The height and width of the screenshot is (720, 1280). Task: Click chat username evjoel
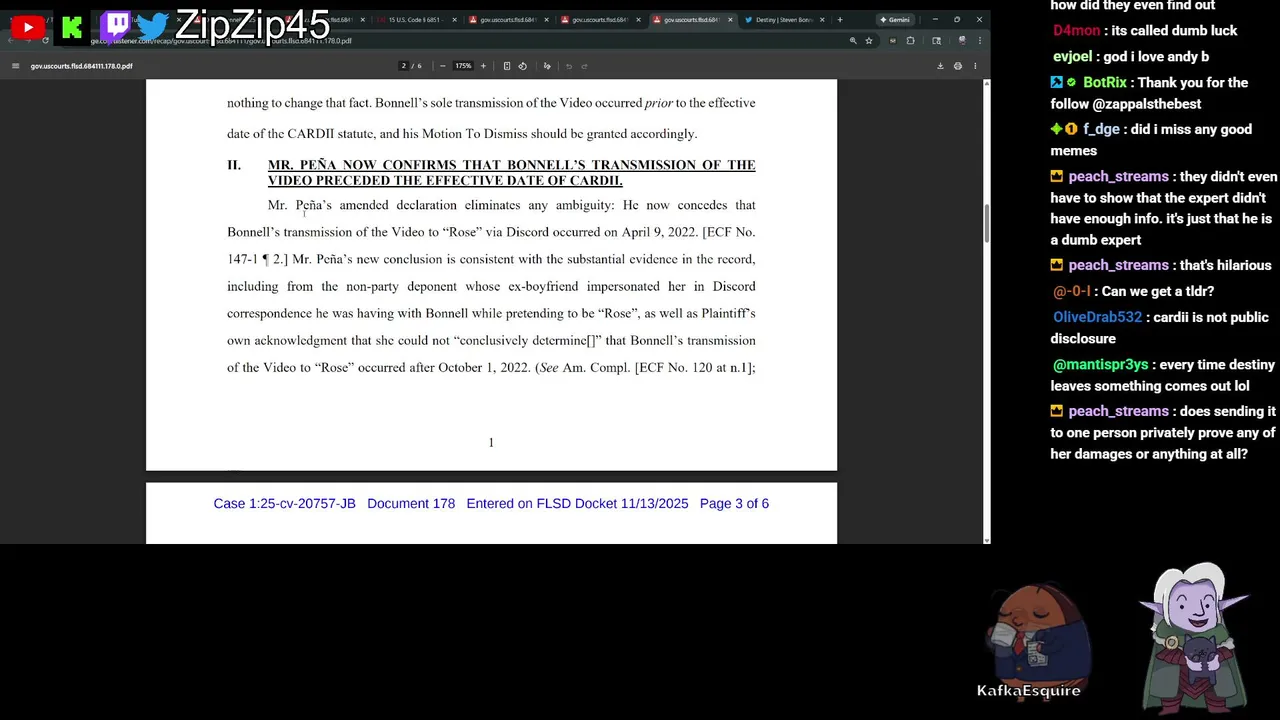(x=1074, y=57)
